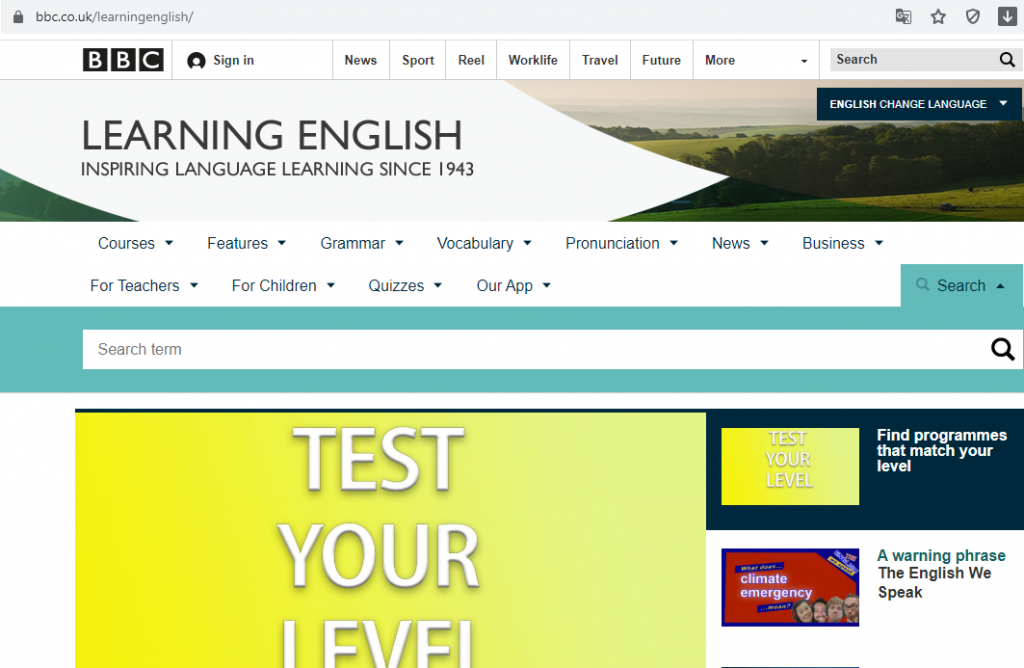The image size is (1024, 668).
Task: Open the News dropdown in Learning English nav
Action: click(x=740, y=244)
